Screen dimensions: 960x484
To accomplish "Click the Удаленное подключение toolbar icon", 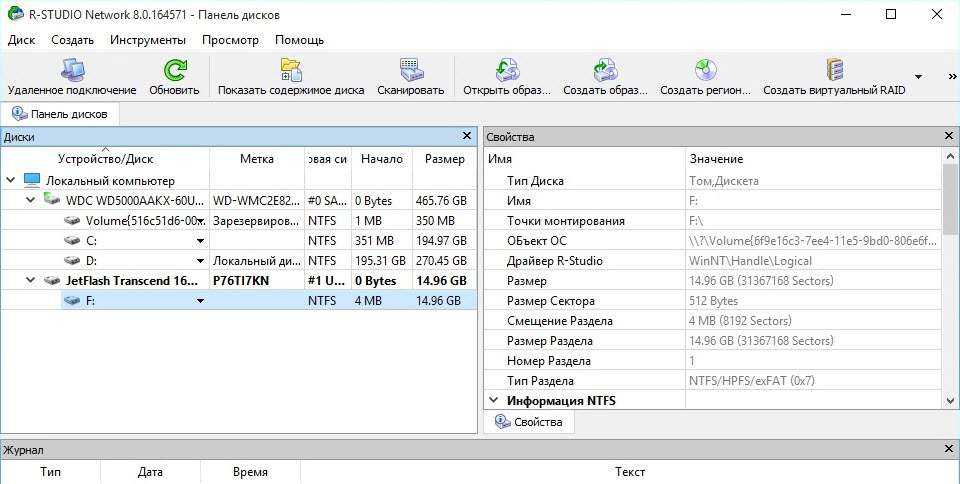I will [72, 71].
